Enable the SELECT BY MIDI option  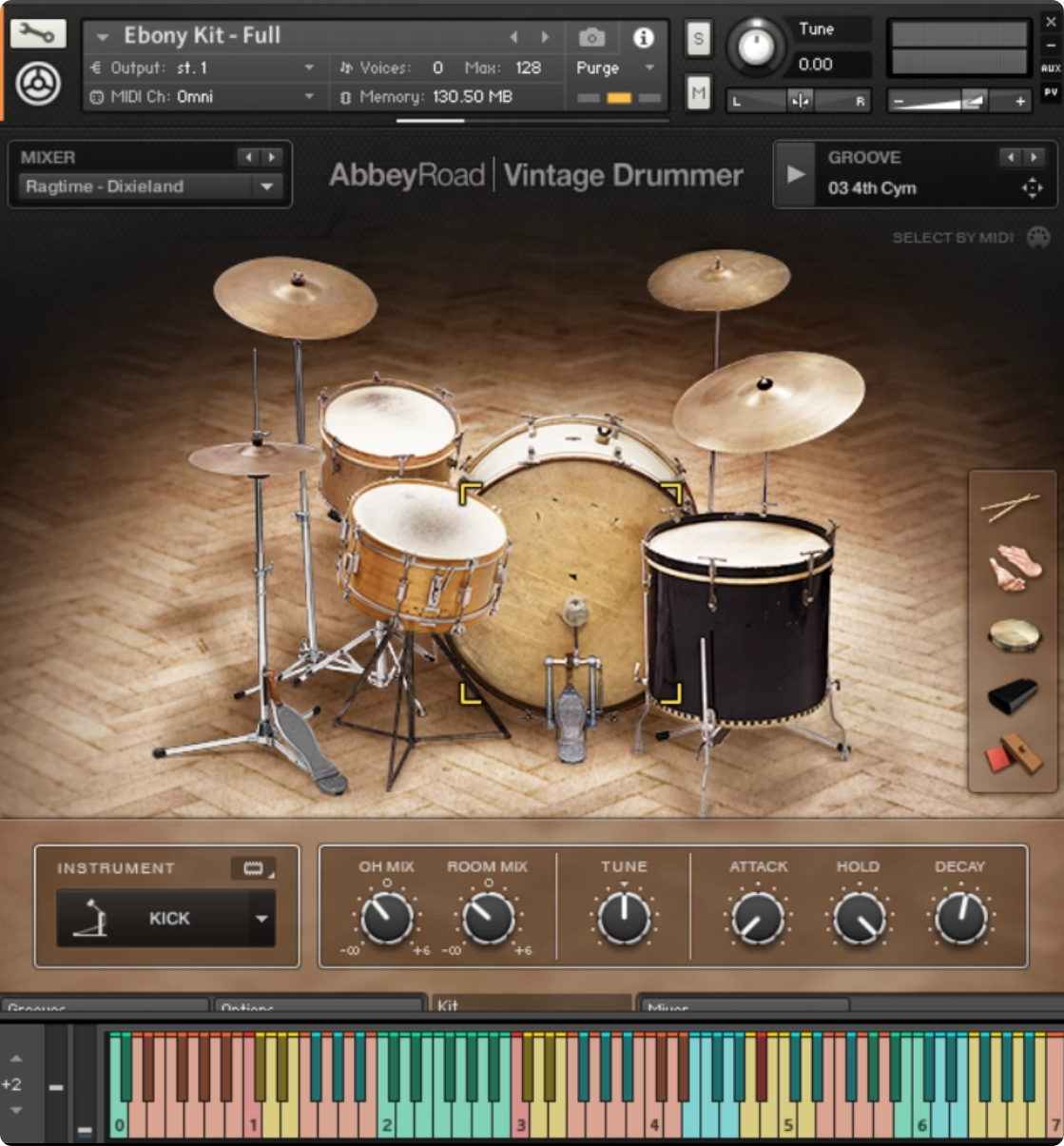[x=953, y=238]
